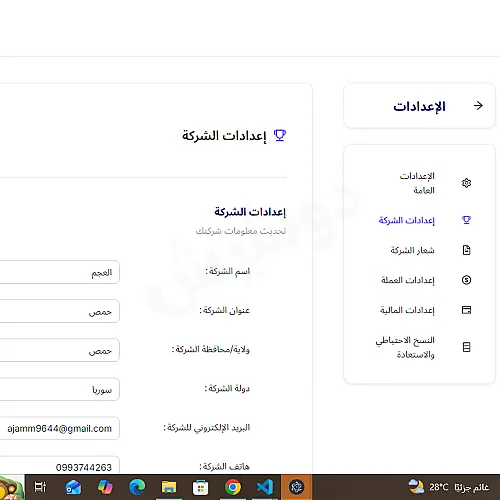Click the state/province field
The height and width of the screenshot is (500, 500).
click(60, 350)
